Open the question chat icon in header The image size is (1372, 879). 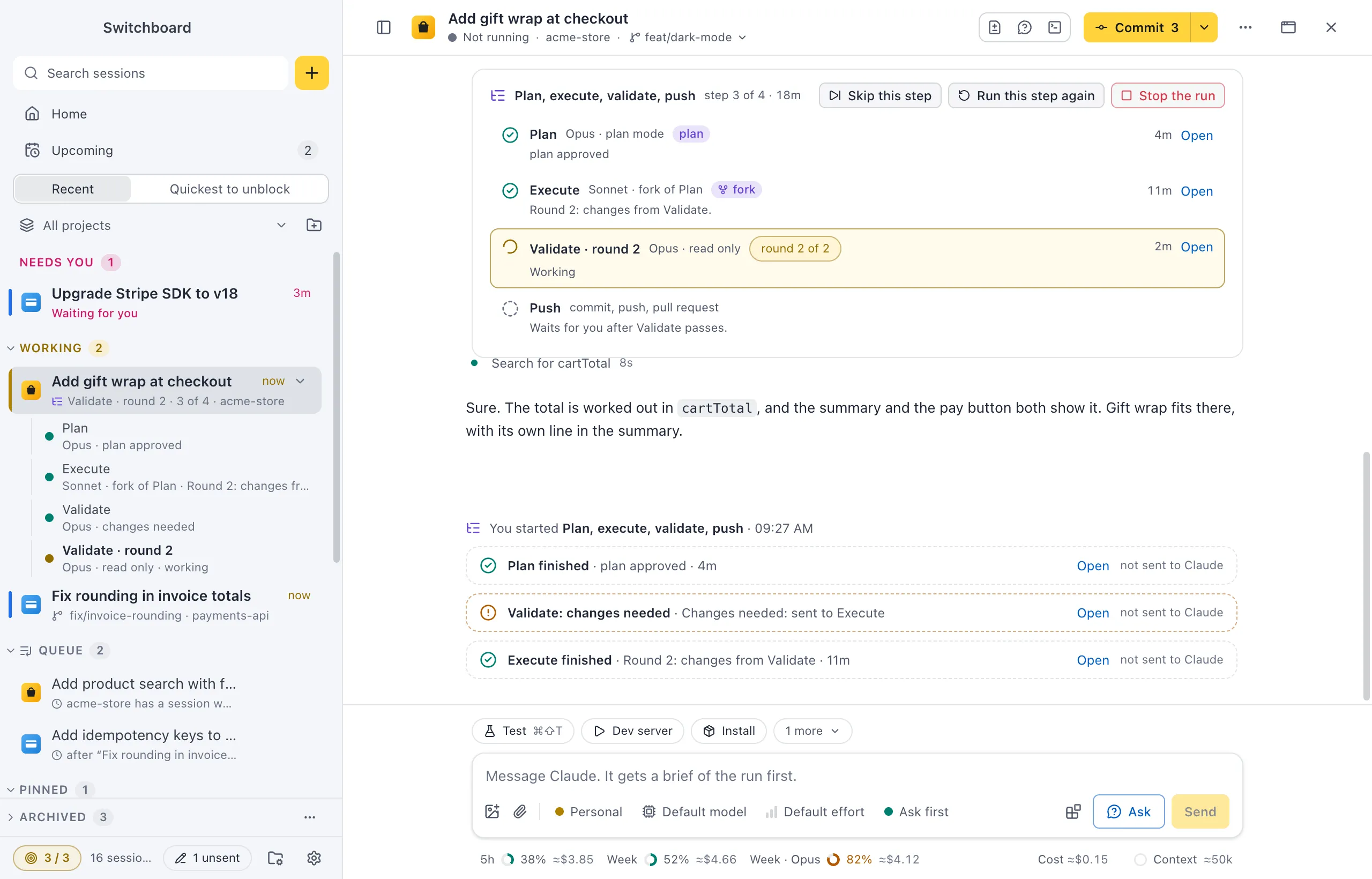point(1024,27)
